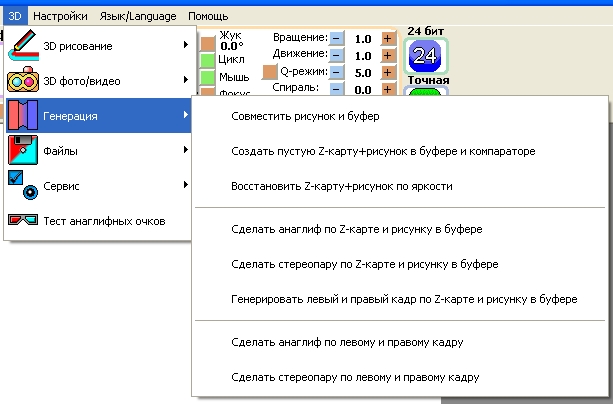The height and width of the screenshot is (404, 613).
Task: Toggle the Цикл green square
Action: (x=208, y=60)
